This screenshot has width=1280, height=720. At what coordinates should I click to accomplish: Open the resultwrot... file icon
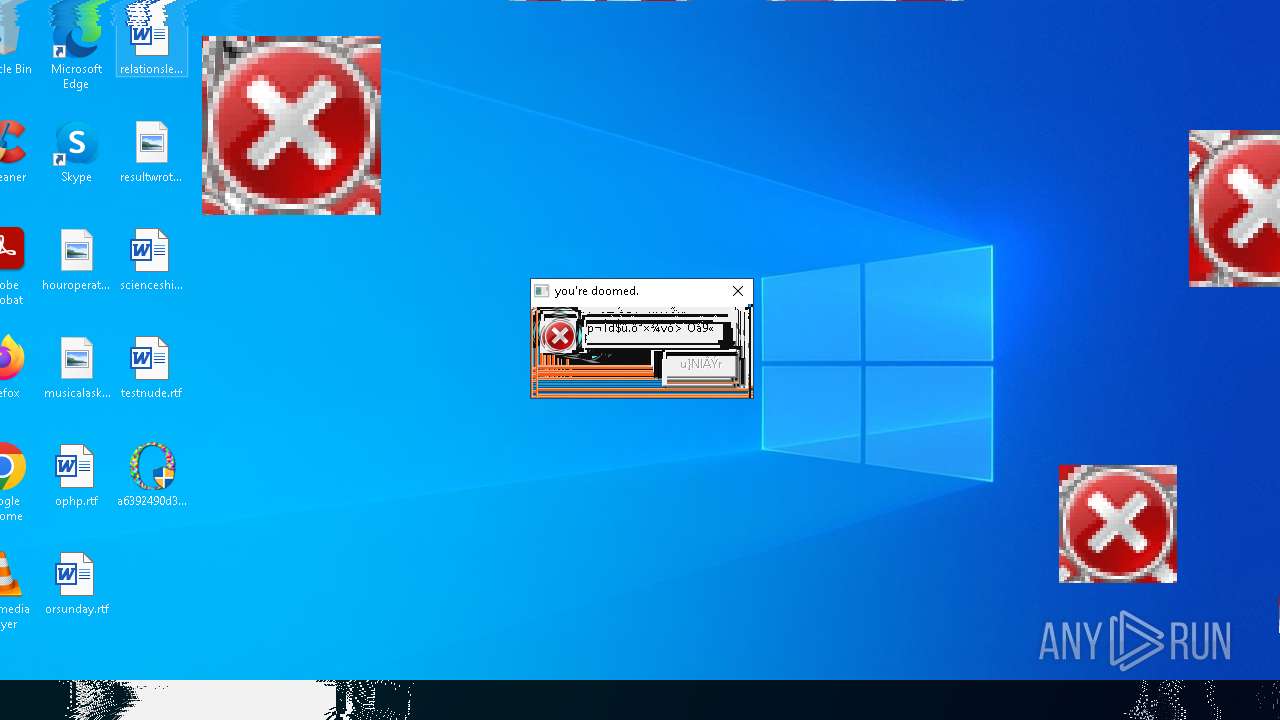pos(151,152)
